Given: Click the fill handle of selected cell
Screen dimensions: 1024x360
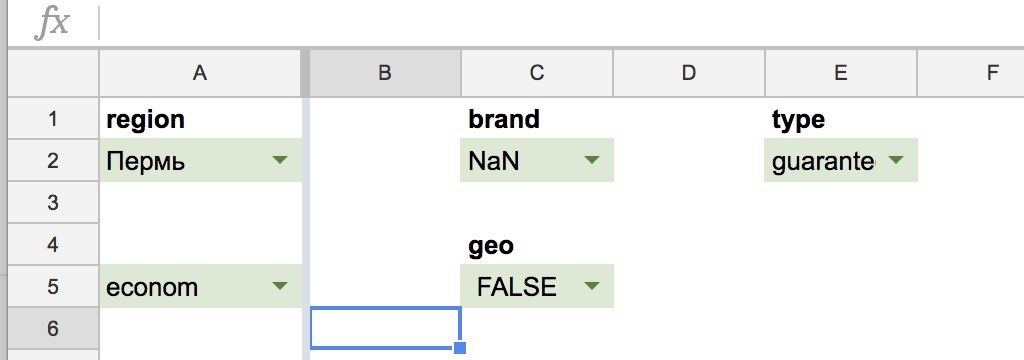Looking at the screenshot, I should (x=460, y=348).
